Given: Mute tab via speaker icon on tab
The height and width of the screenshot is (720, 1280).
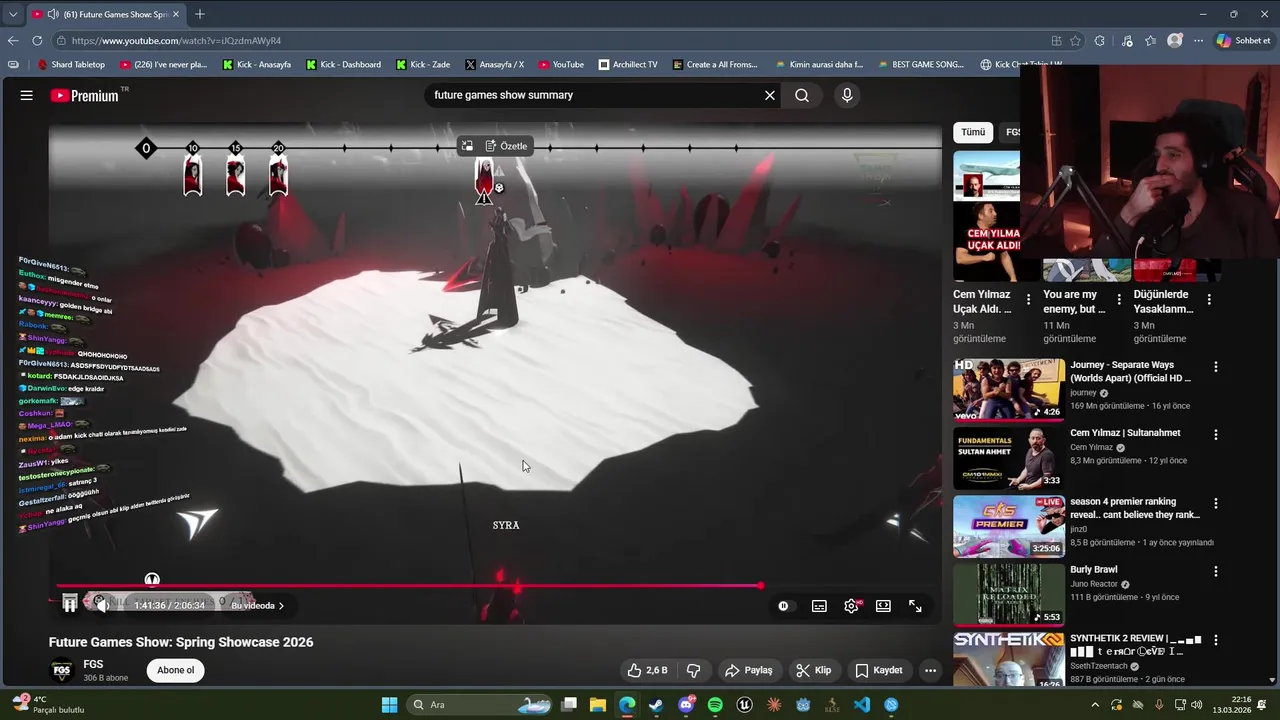Looking at the screenshot, I should pyautogui.click(x=52, y=14).
